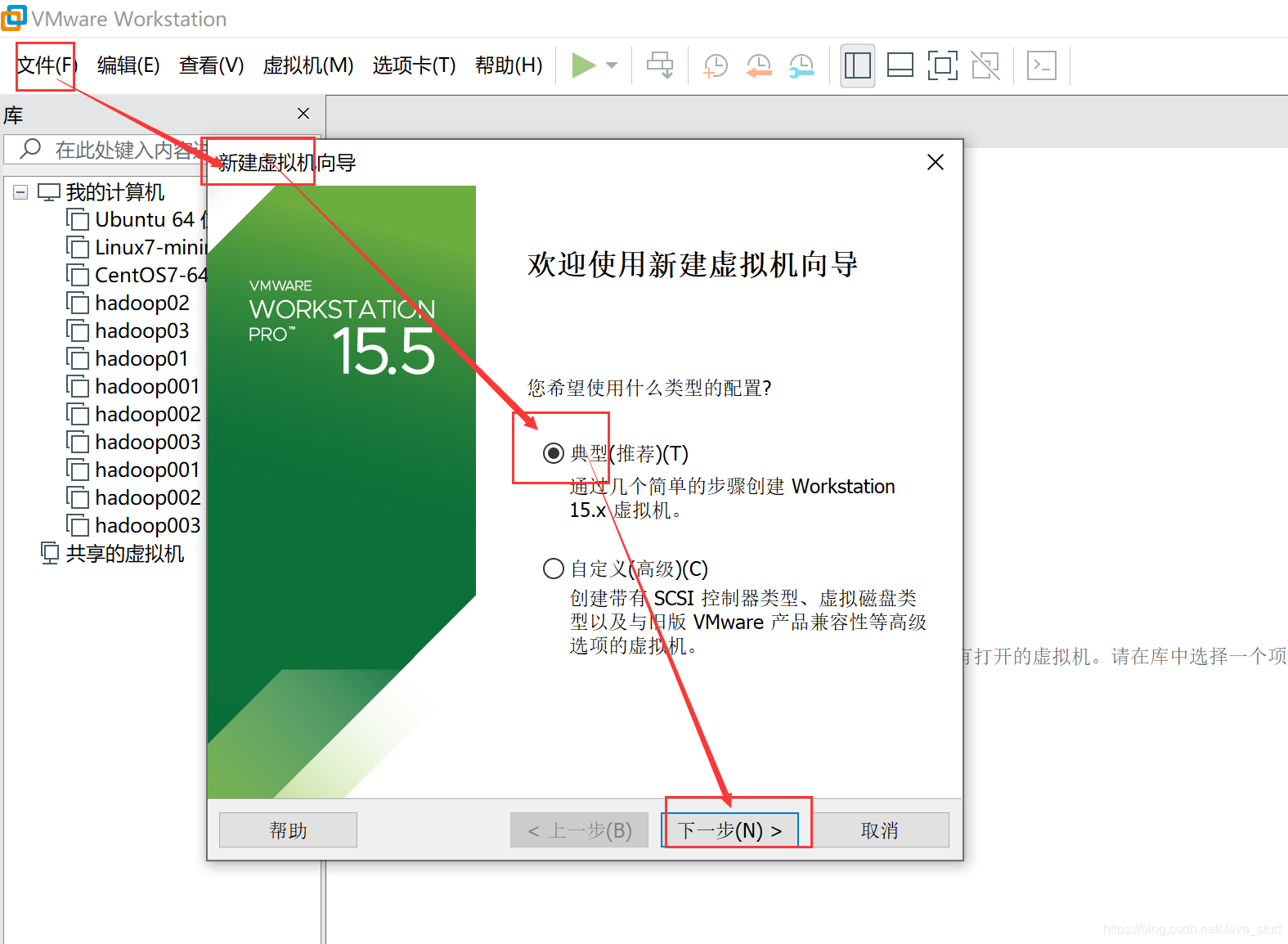
Task: Click the 我的计算机 monitor icon
Action: pyautogui.click(x=49, y=192)
